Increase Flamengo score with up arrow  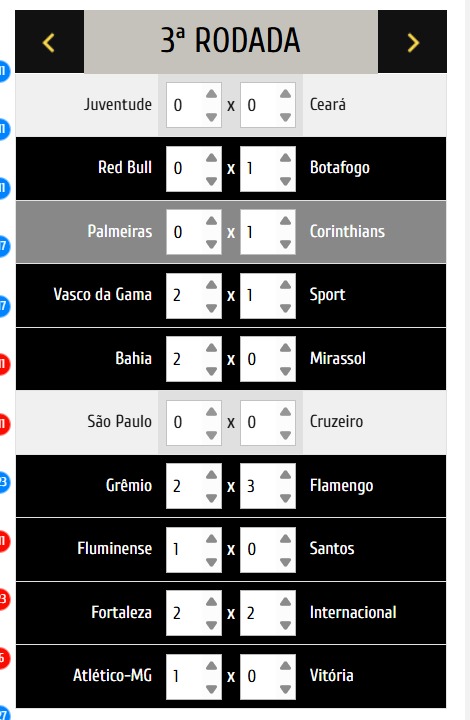285,475
